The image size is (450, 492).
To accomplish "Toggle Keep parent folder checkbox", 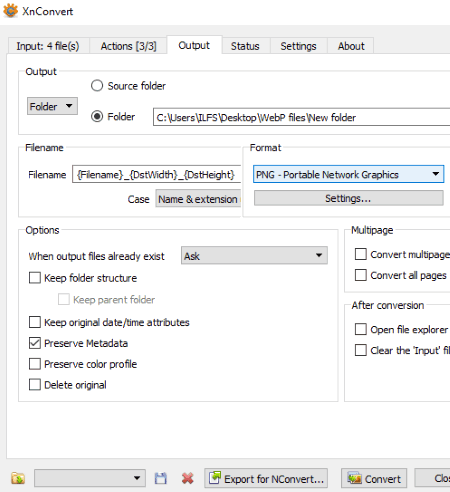I will click(x=64, y=299).
